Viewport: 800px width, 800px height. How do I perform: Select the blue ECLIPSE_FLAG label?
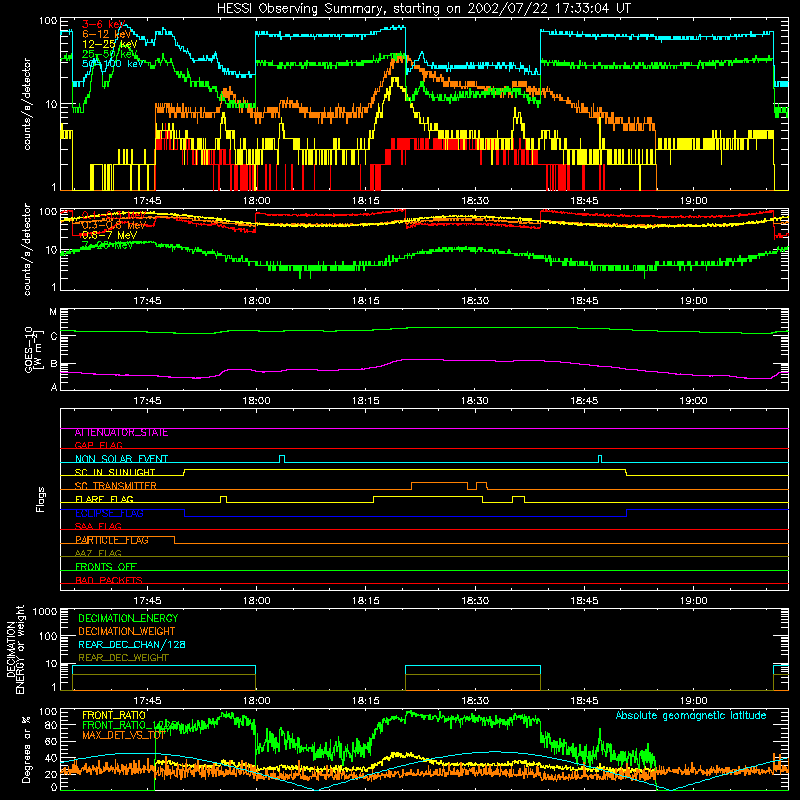point(109,513)
